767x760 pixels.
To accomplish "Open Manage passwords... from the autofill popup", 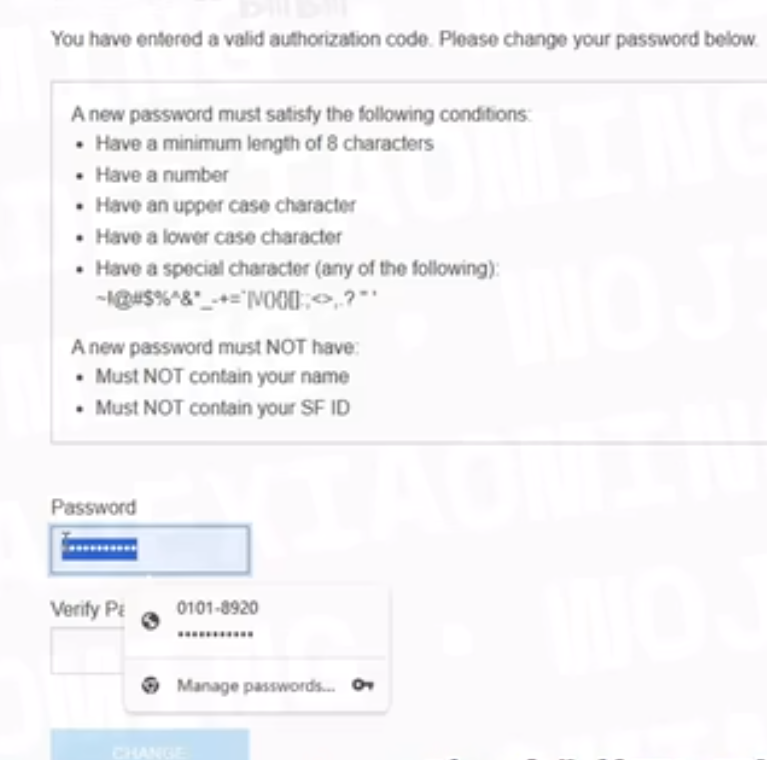I will tap(257, 685).
